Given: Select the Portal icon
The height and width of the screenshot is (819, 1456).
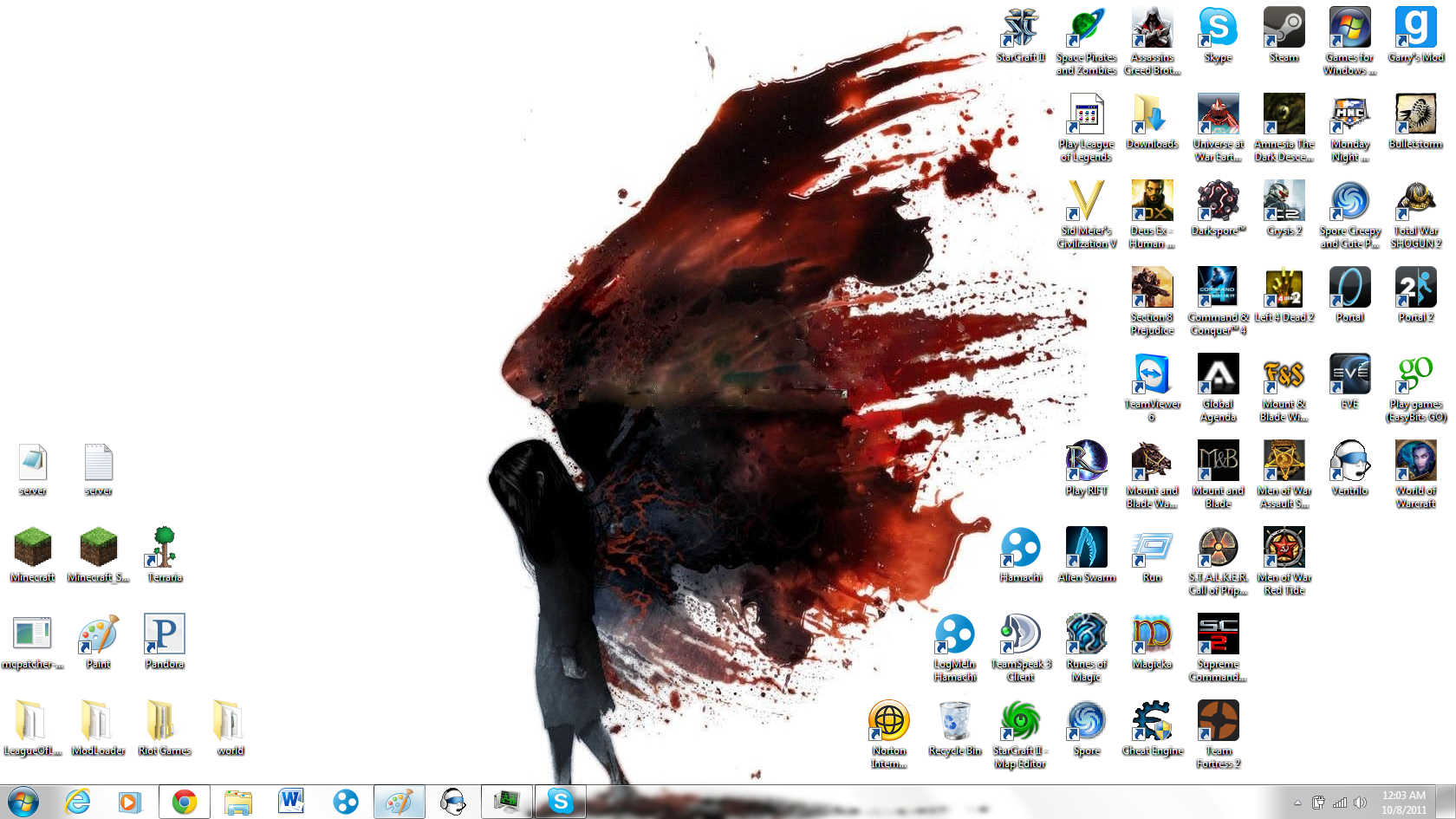Looking at the screenshot, I should 1349,296.
